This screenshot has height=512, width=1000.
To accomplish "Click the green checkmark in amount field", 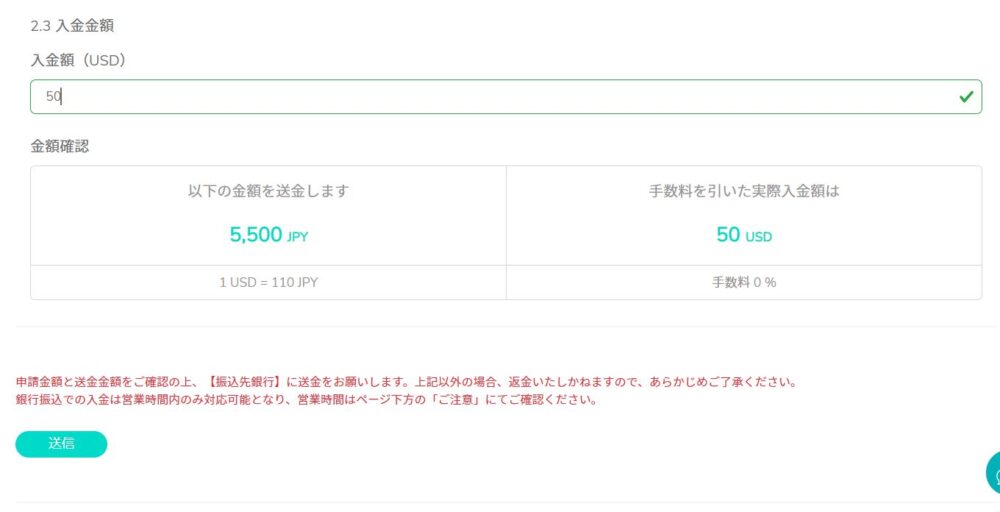I will coord(966,96).
